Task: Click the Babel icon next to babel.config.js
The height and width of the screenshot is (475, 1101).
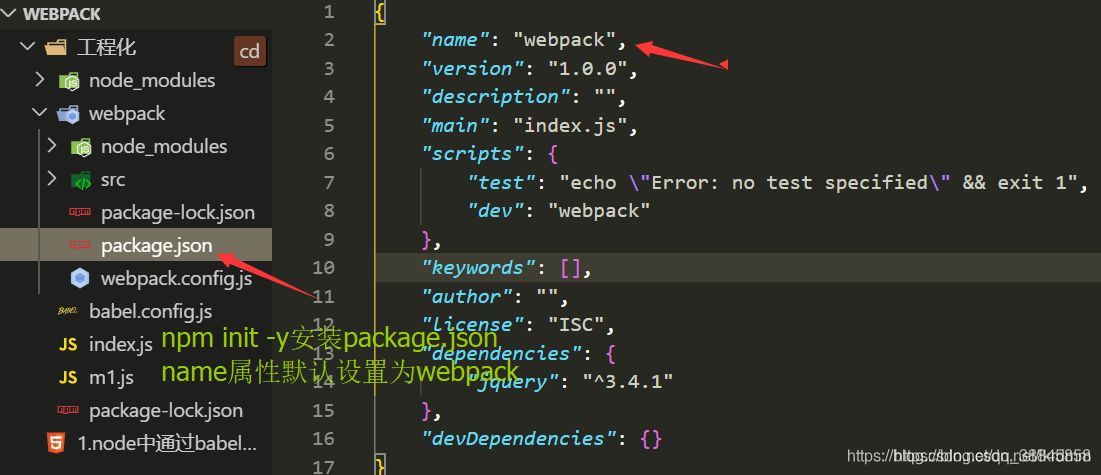Action: tap(68, 311)
